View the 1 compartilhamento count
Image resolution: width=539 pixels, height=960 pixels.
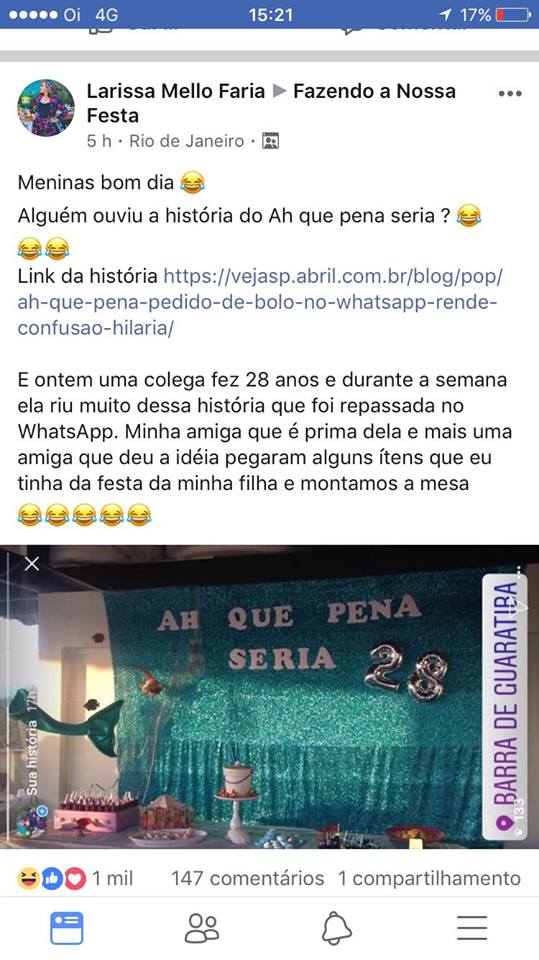[x=429, y=879]
